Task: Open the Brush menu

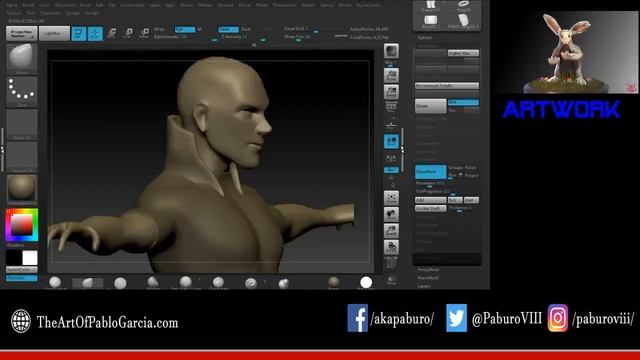Action: click(28, 5)
